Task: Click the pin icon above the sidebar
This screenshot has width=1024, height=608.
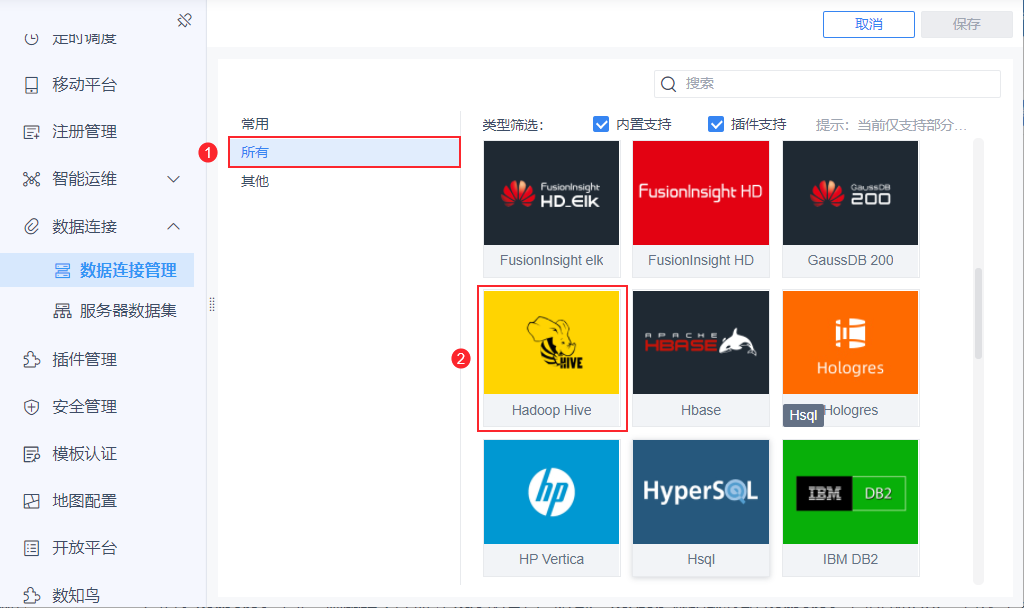Action: point(185,20)
